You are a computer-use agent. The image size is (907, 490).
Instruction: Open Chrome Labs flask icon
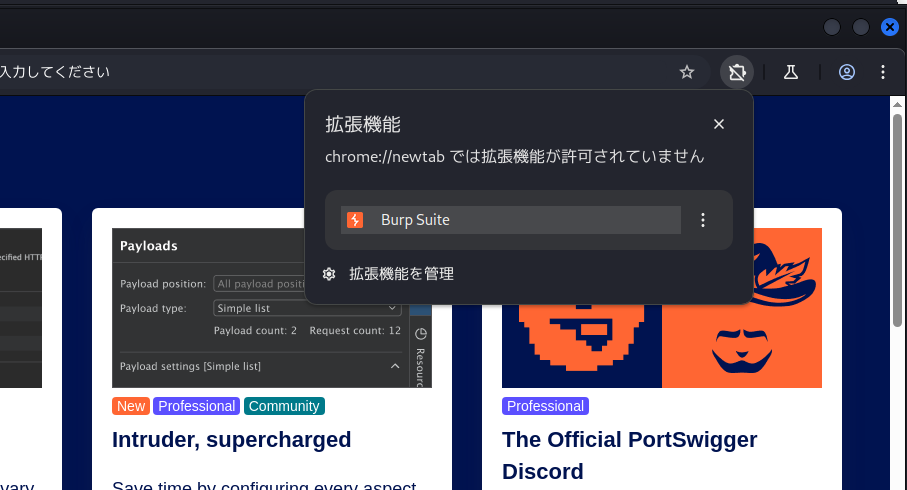791,72
